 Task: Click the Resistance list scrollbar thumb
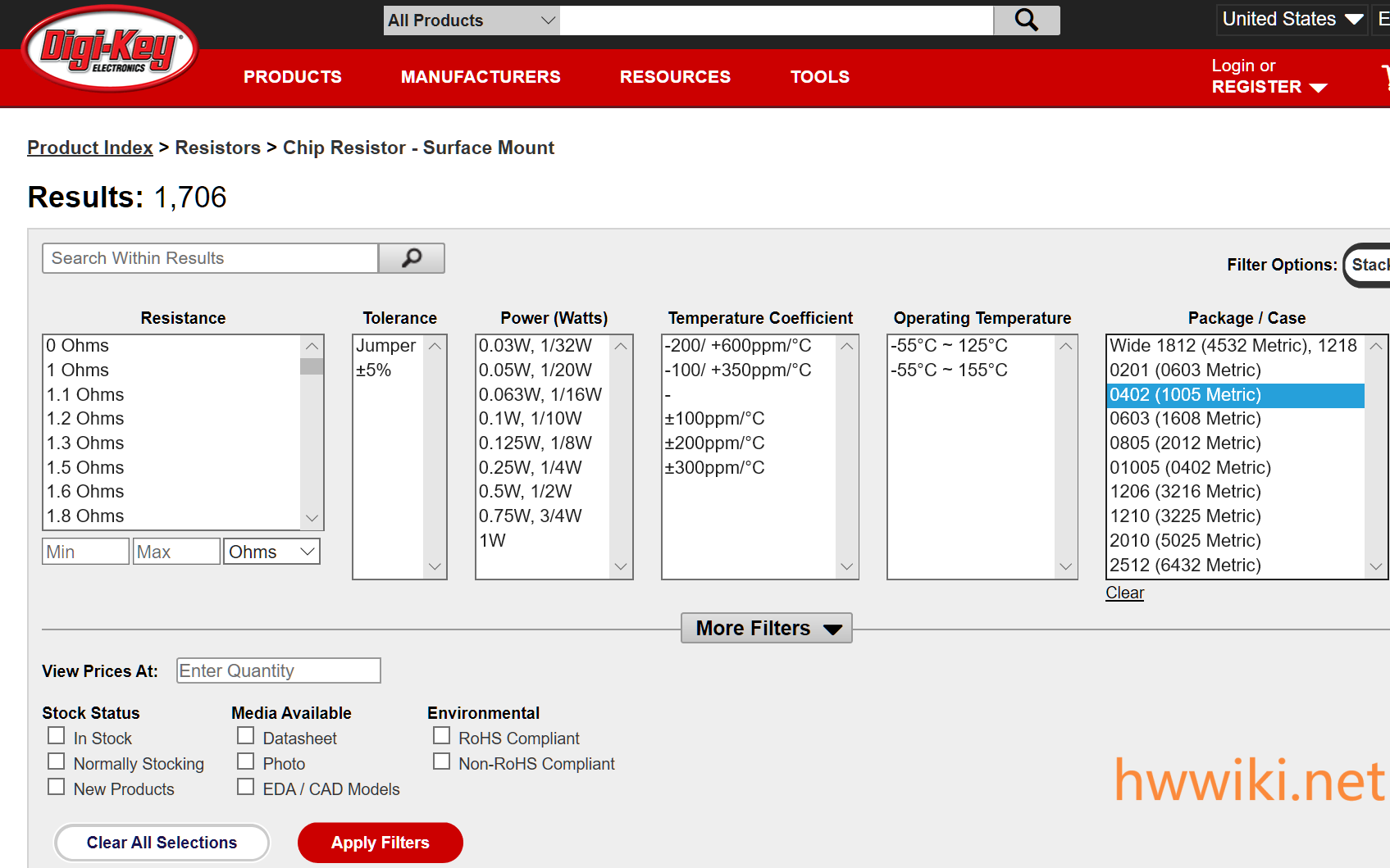coord(312,366)
